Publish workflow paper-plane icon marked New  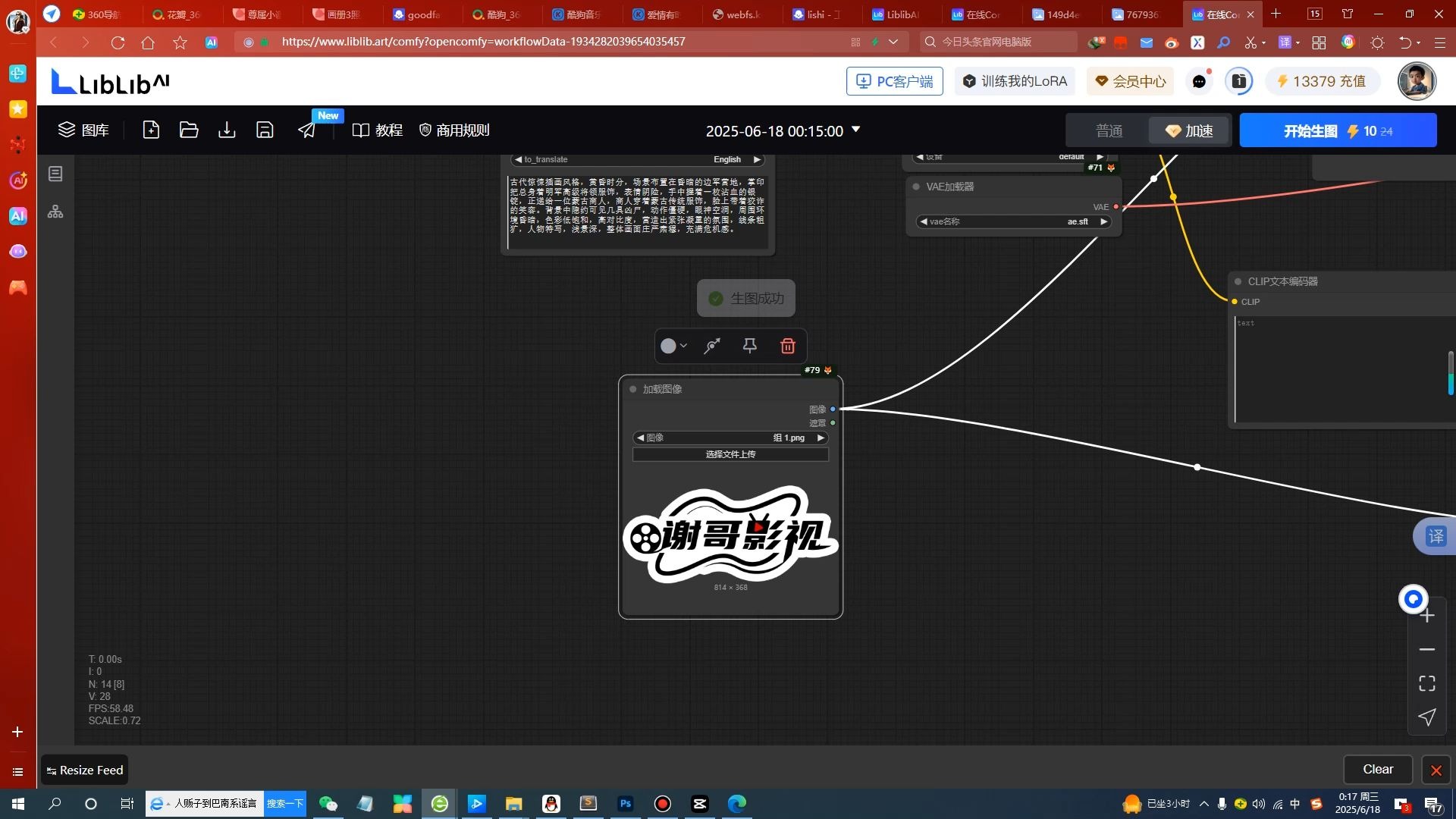(306, 130)
